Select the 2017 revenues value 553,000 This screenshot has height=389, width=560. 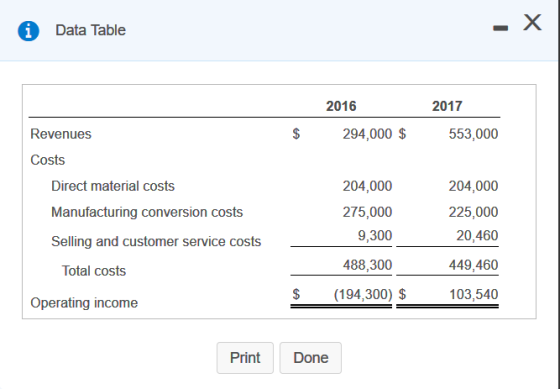(473, 134)
